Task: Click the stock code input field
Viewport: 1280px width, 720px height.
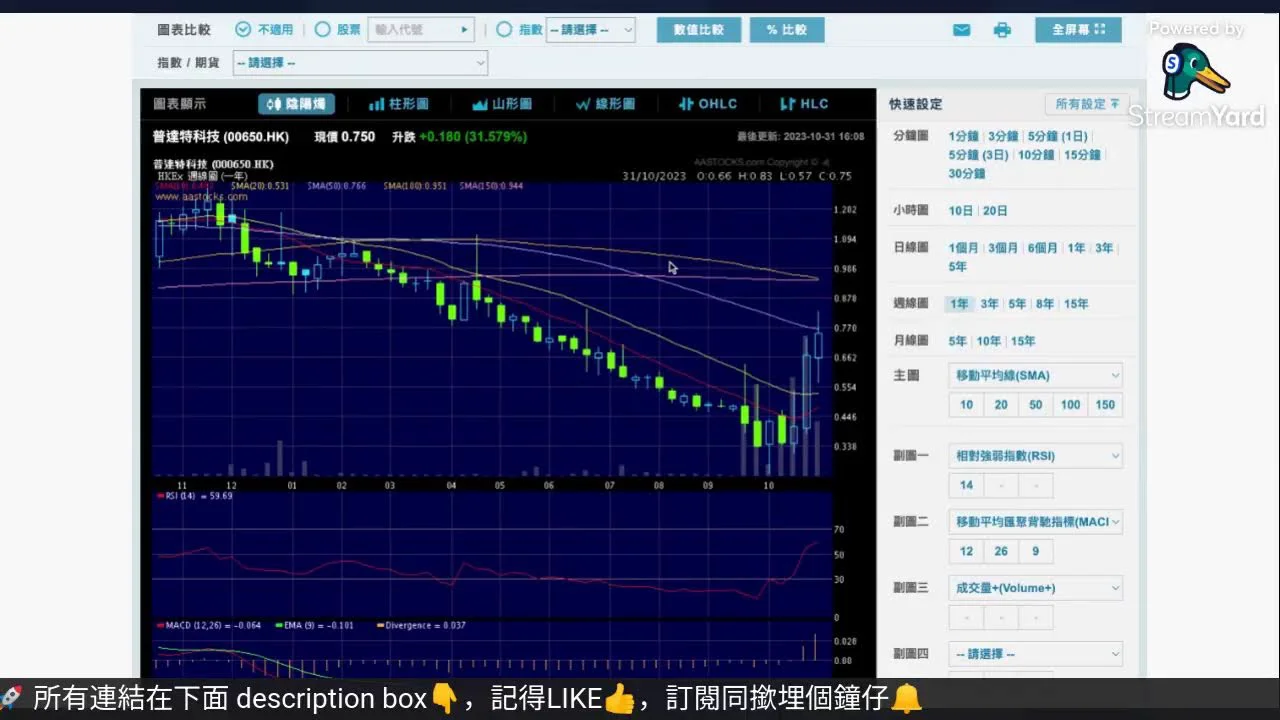Action: pyautogui.click(x=415, y=30)
